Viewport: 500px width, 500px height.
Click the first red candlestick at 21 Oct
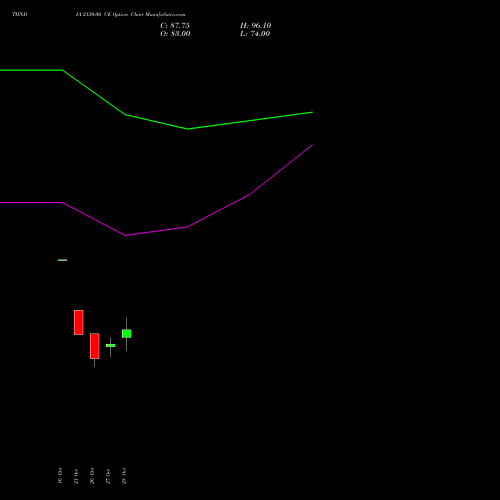click(79, 322)
